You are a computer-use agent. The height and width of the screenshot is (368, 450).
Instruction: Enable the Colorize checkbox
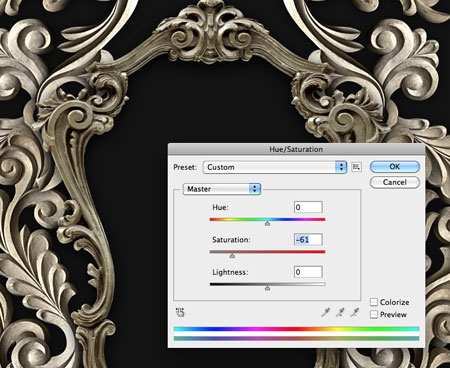click(x=374, y=302)
